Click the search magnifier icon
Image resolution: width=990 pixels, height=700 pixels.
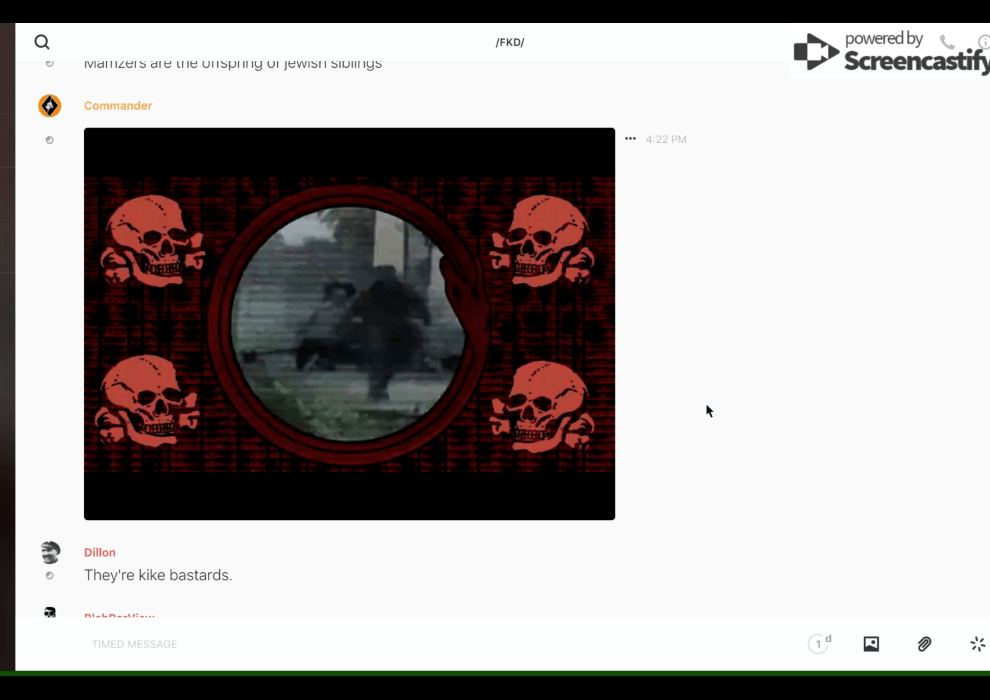(x=42, y=42)
